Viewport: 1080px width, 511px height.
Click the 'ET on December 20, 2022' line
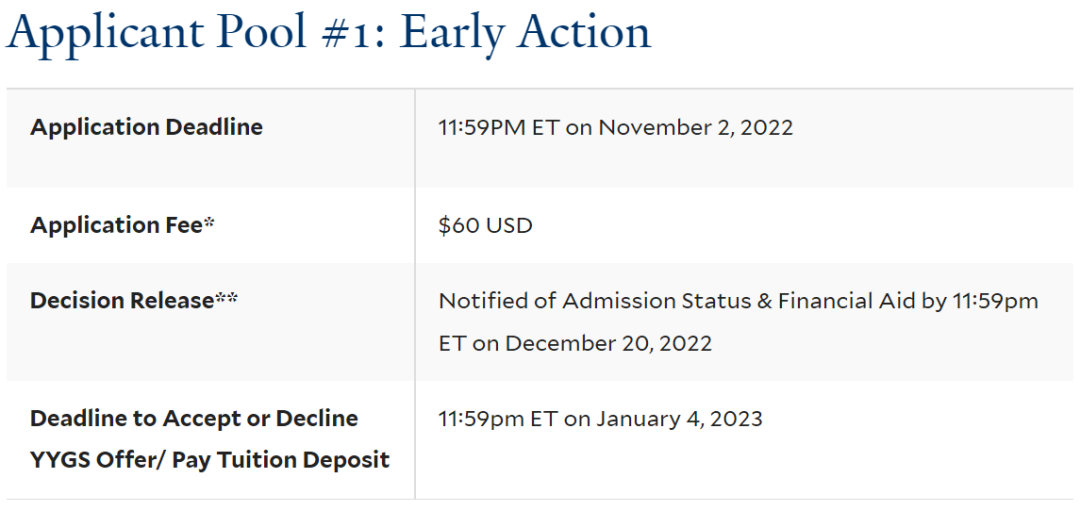click(575, 343)
